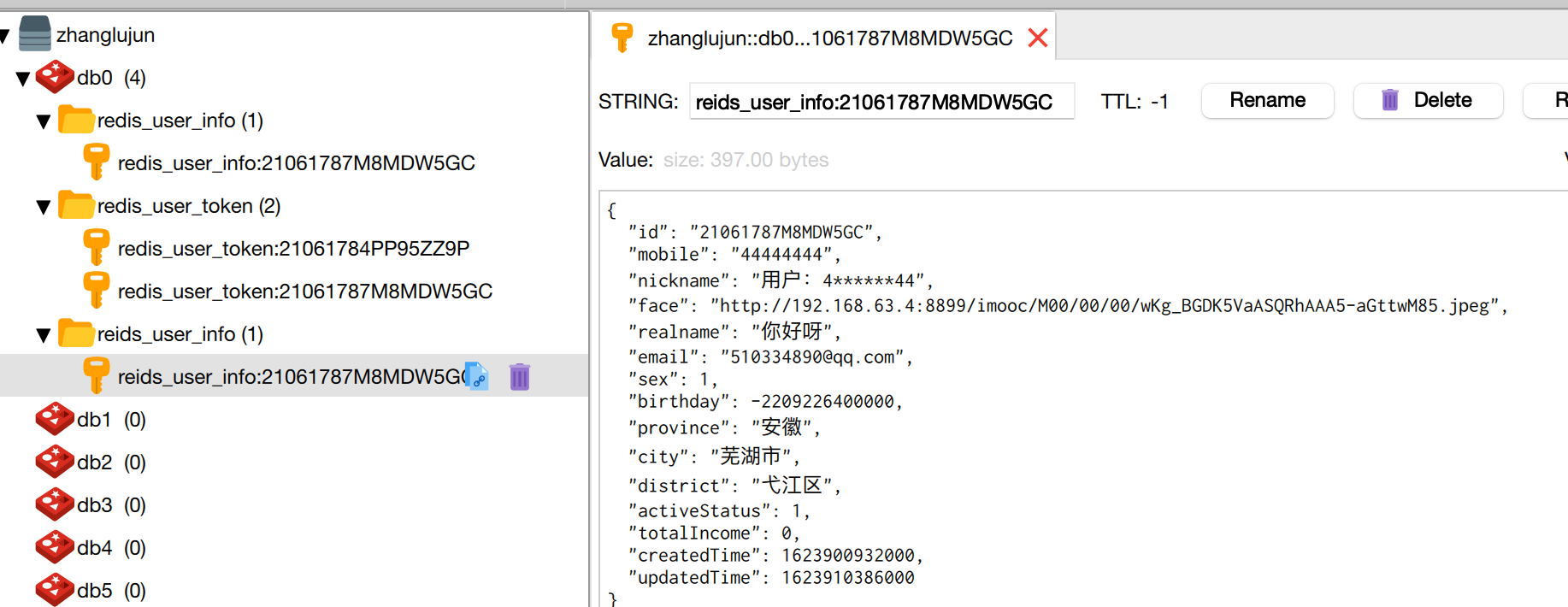The image size is (1568, 607).
Task: Click the db4 database icon
Action: point(55,547)
